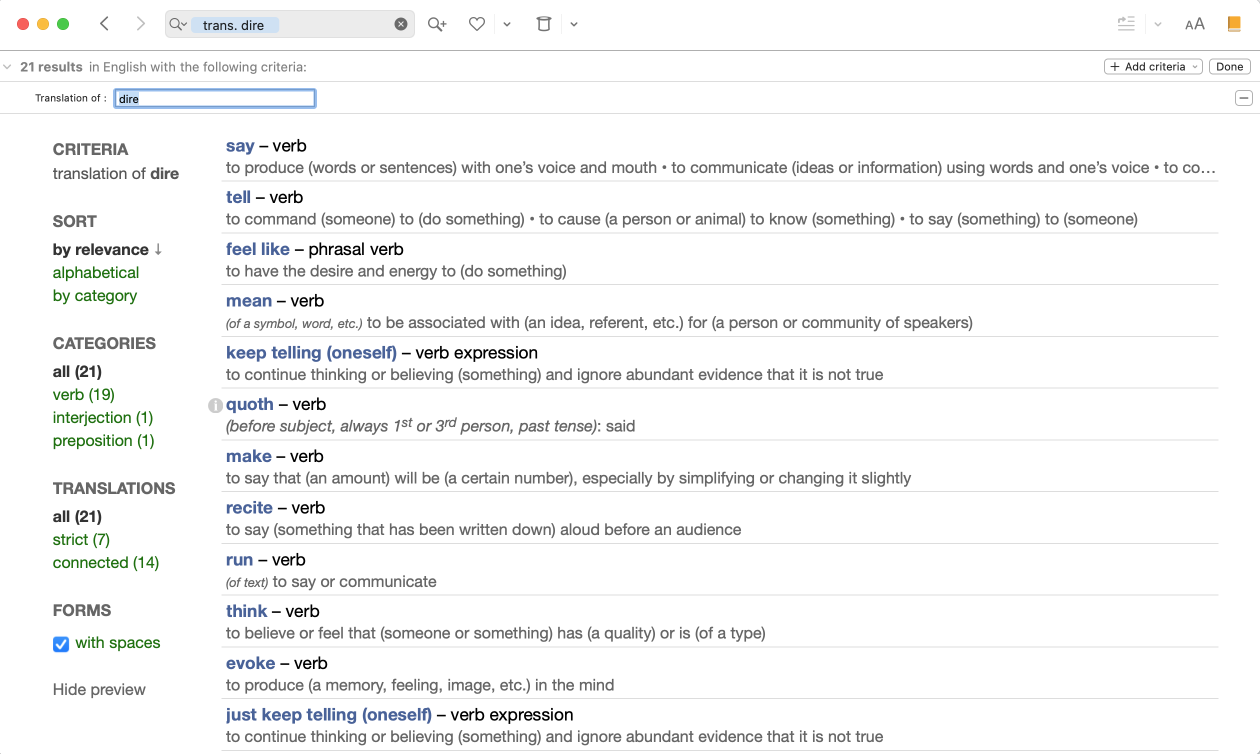The width and height of the screenshot is (1260, 754).
Task: Click the trash-shaped history icon in the toolbar
Action: tap(544, 24)
